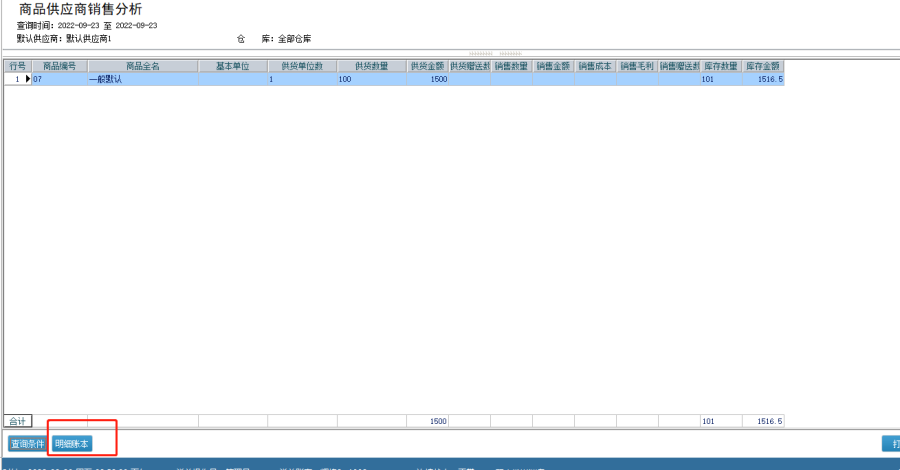
Task: Click the 供货金额 cell showing 1500
Action: (428, 78)
